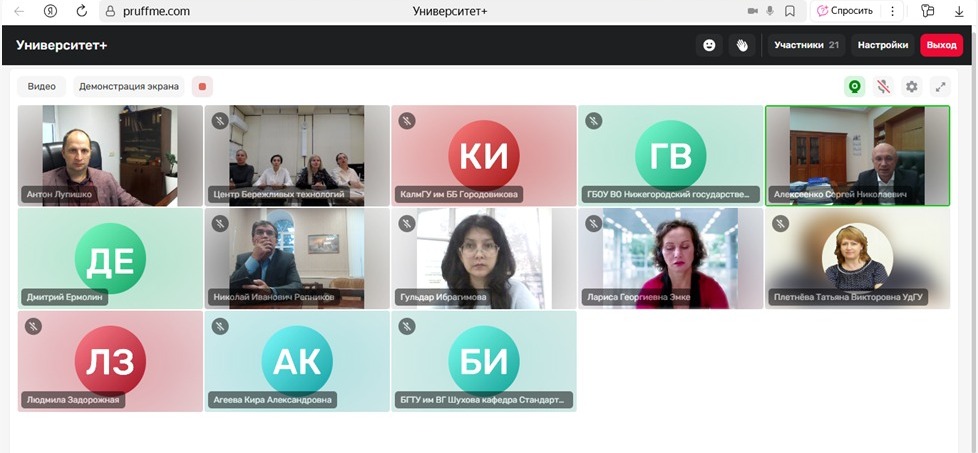Viewport: 978px width, 453px height.
Task: Switch to the Видео tab
Action: [42, 87]
